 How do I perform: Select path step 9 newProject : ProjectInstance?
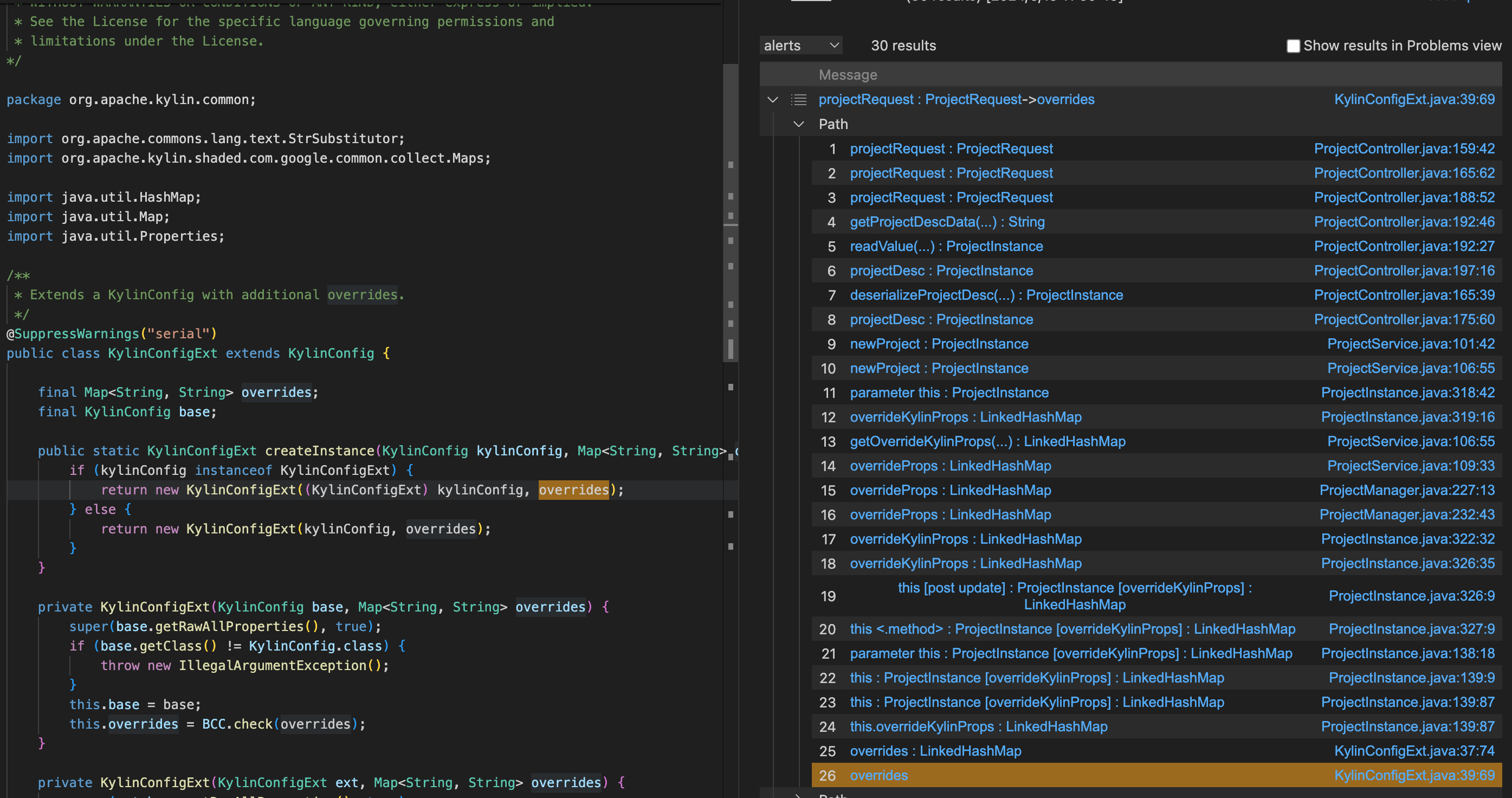(x=939, y=344)
